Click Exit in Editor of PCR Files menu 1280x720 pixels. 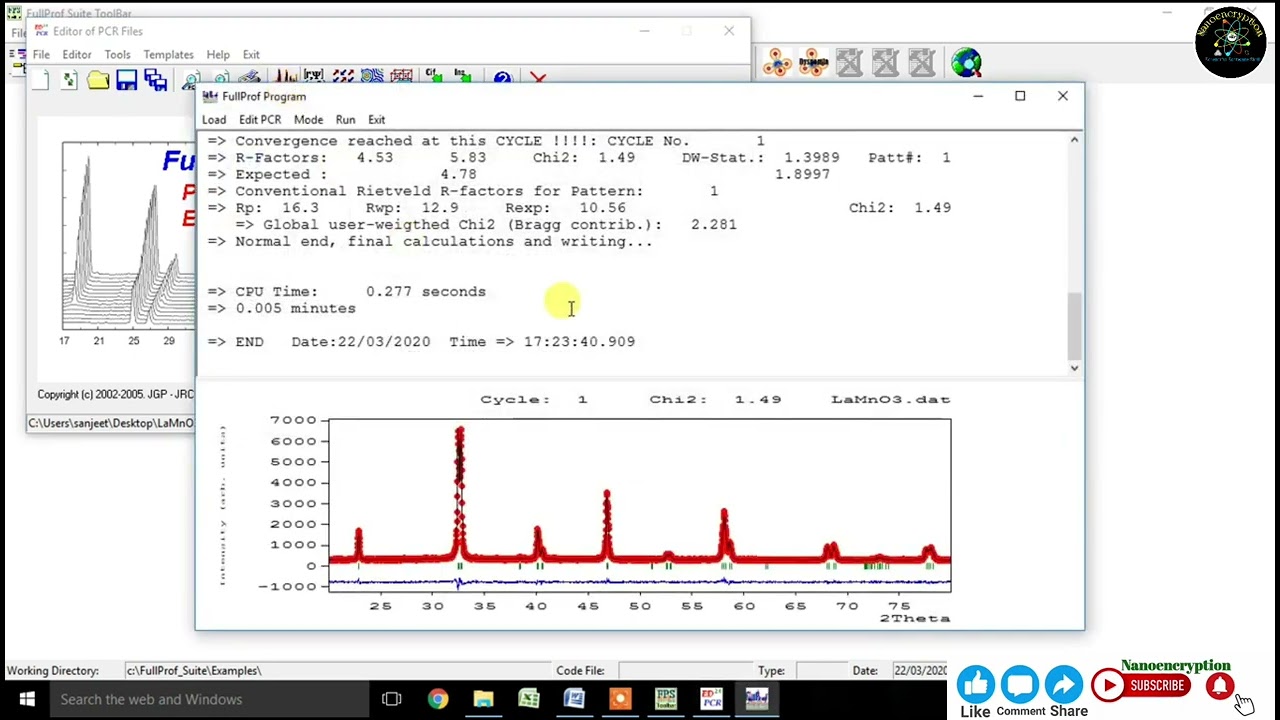coord(251,55)
